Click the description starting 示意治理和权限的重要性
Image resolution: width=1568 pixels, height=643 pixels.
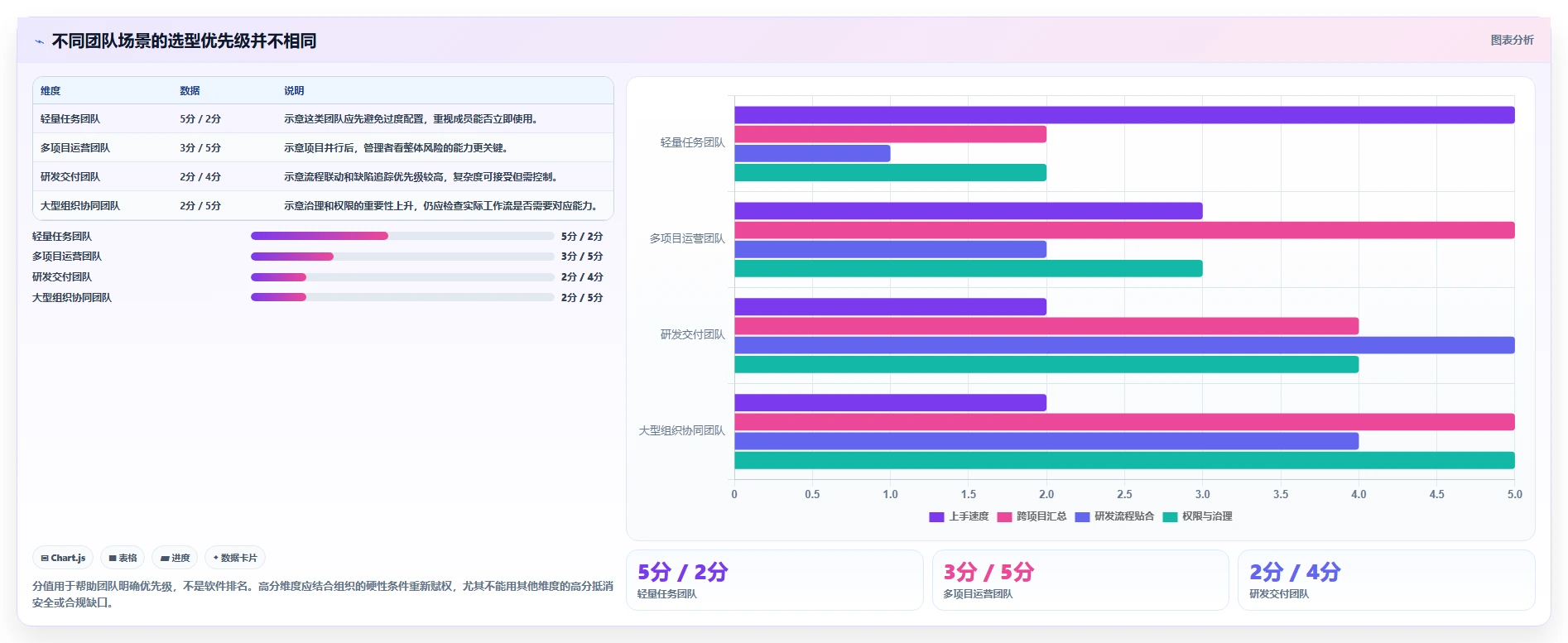coord(442,206)
